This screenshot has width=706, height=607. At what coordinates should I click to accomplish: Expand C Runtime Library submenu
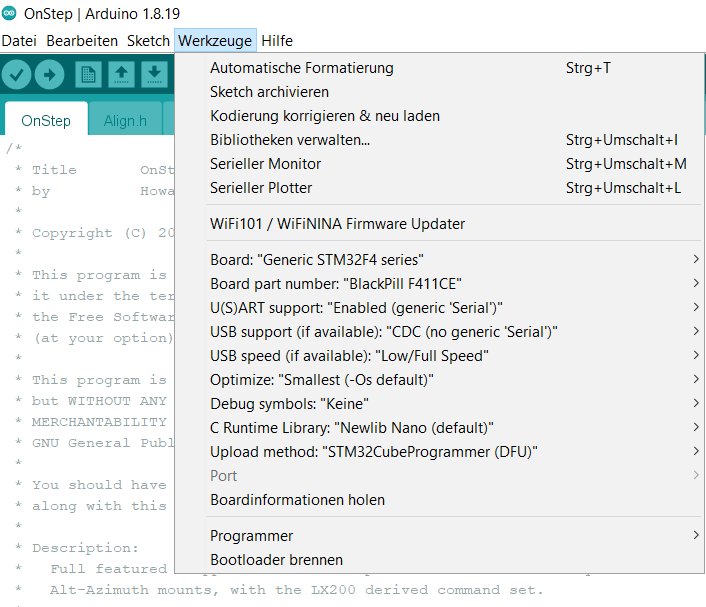click(x=439, y=428)
